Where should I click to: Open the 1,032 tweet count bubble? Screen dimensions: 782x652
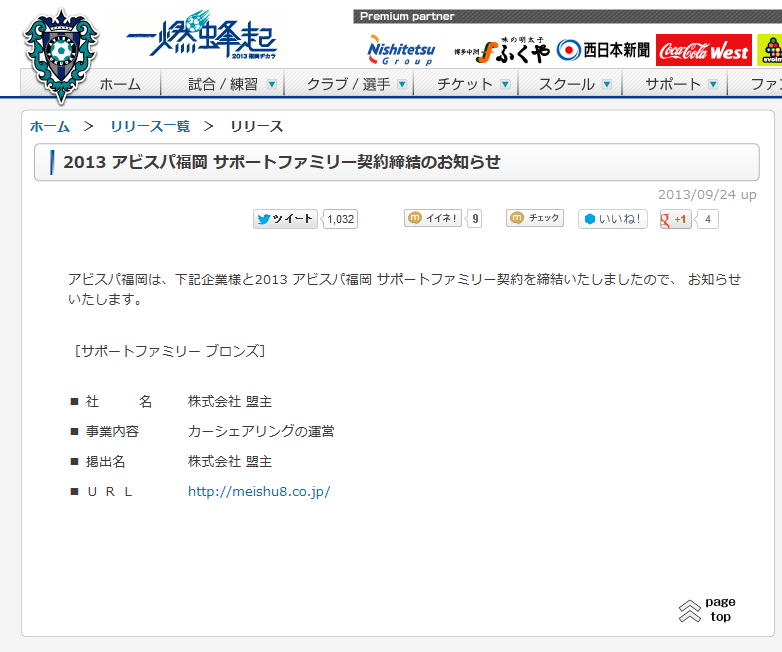[341, 219]
